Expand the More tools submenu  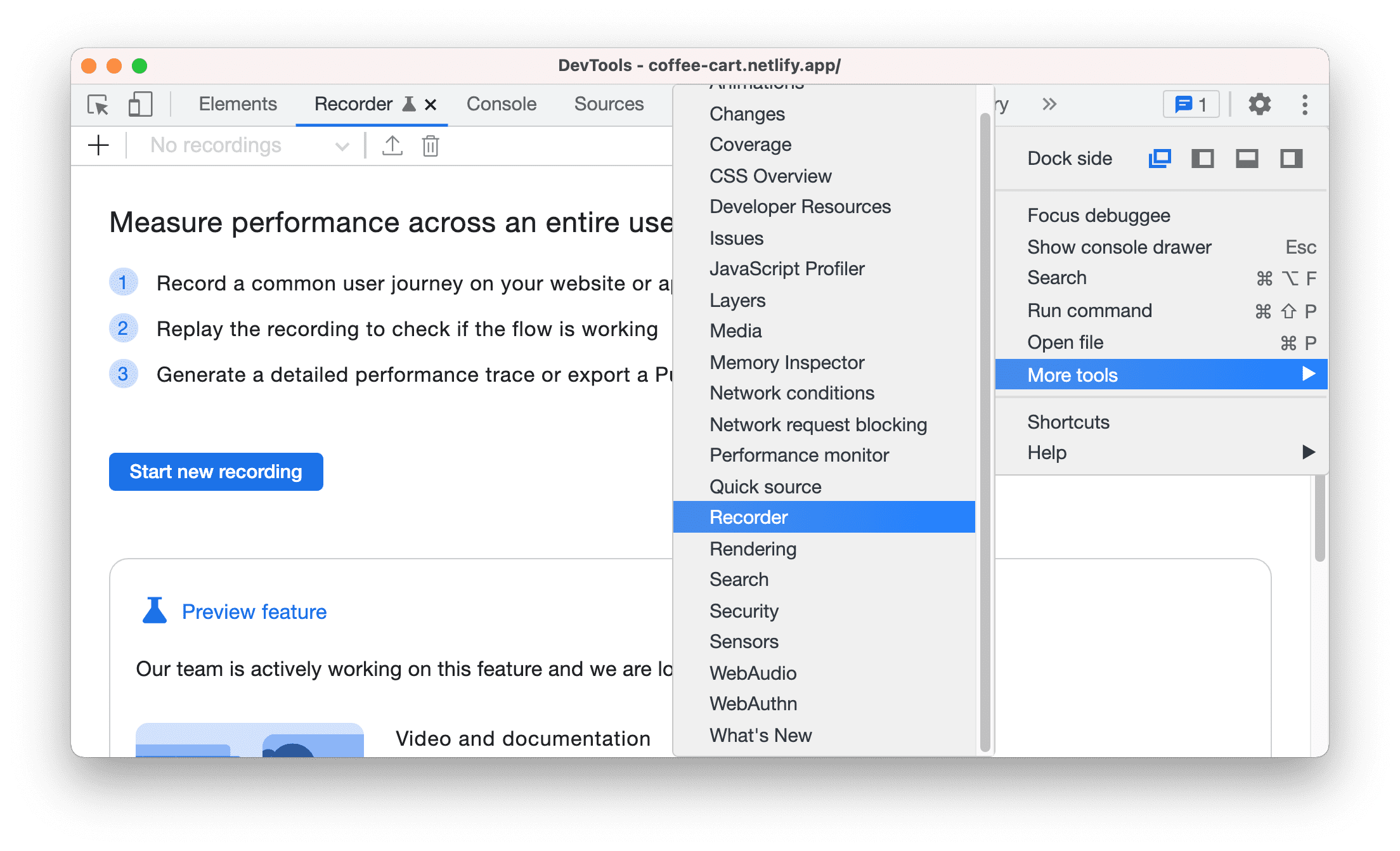point(1164,375)
